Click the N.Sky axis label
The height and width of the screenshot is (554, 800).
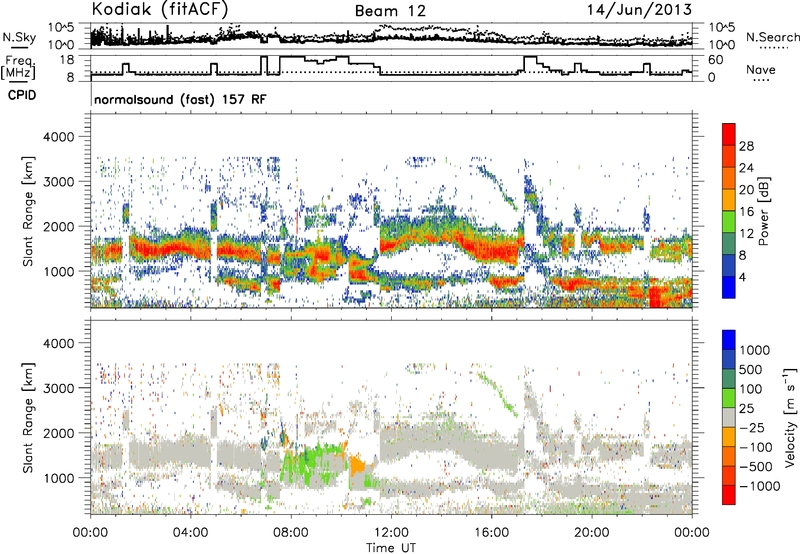(19, 37)
